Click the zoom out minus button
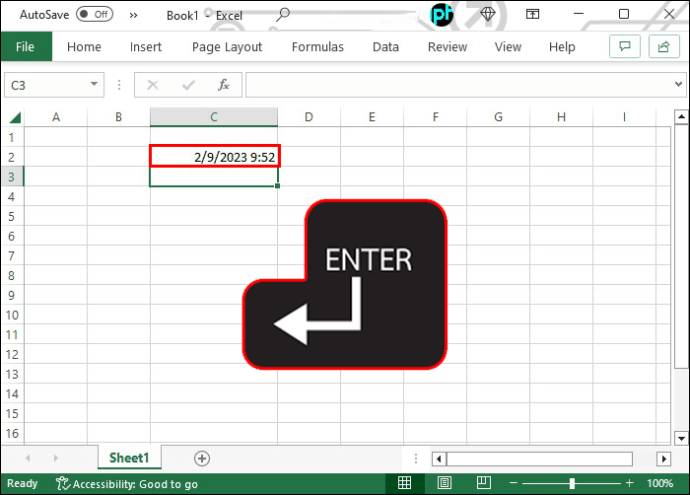The height and width of the screenshot is (495, 690). point(513,483)
